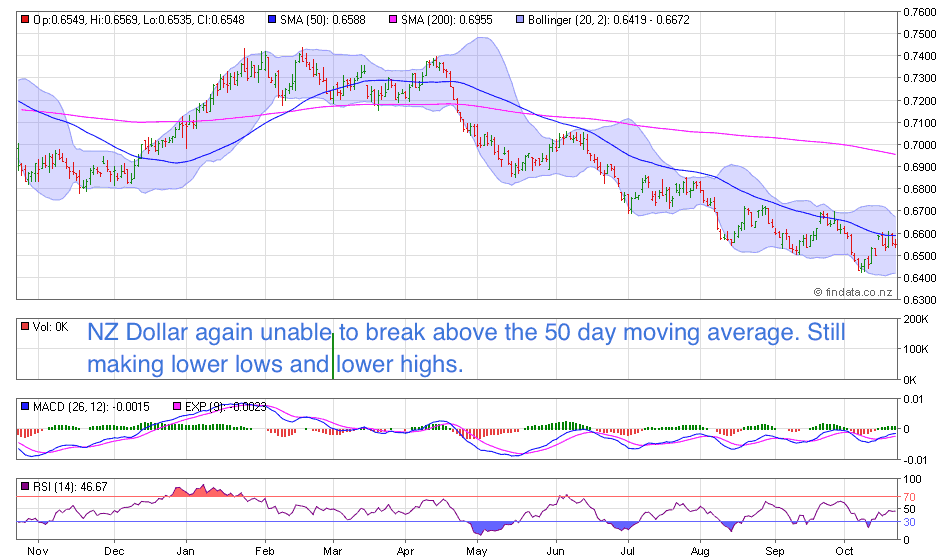Click the Dec label on the time axis
Image resolution: width=940 pixels, height=560 pixels.
(x=114, y=551)
